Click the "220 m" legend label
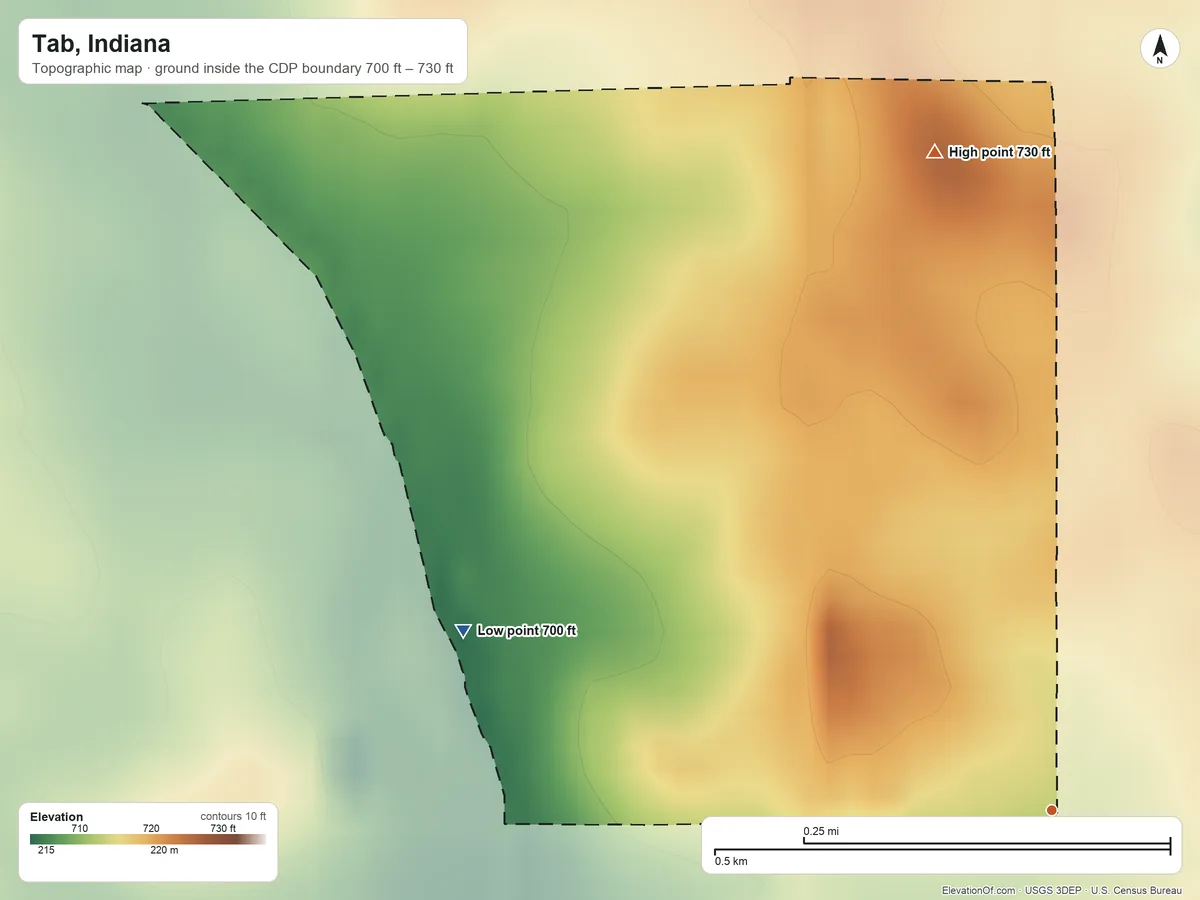 164,851
